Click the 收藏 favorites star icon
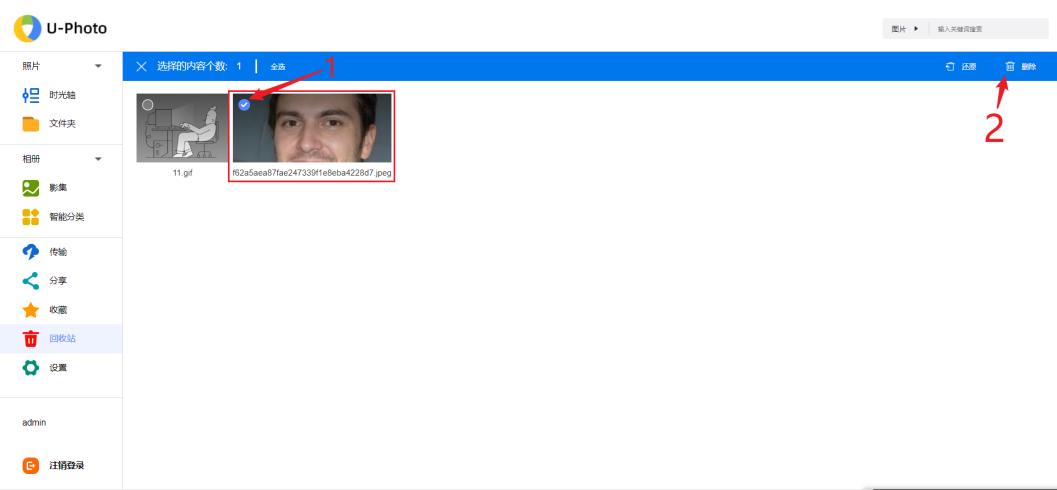The width and height of the screenshot is (1057, 490). coord(31,310)
